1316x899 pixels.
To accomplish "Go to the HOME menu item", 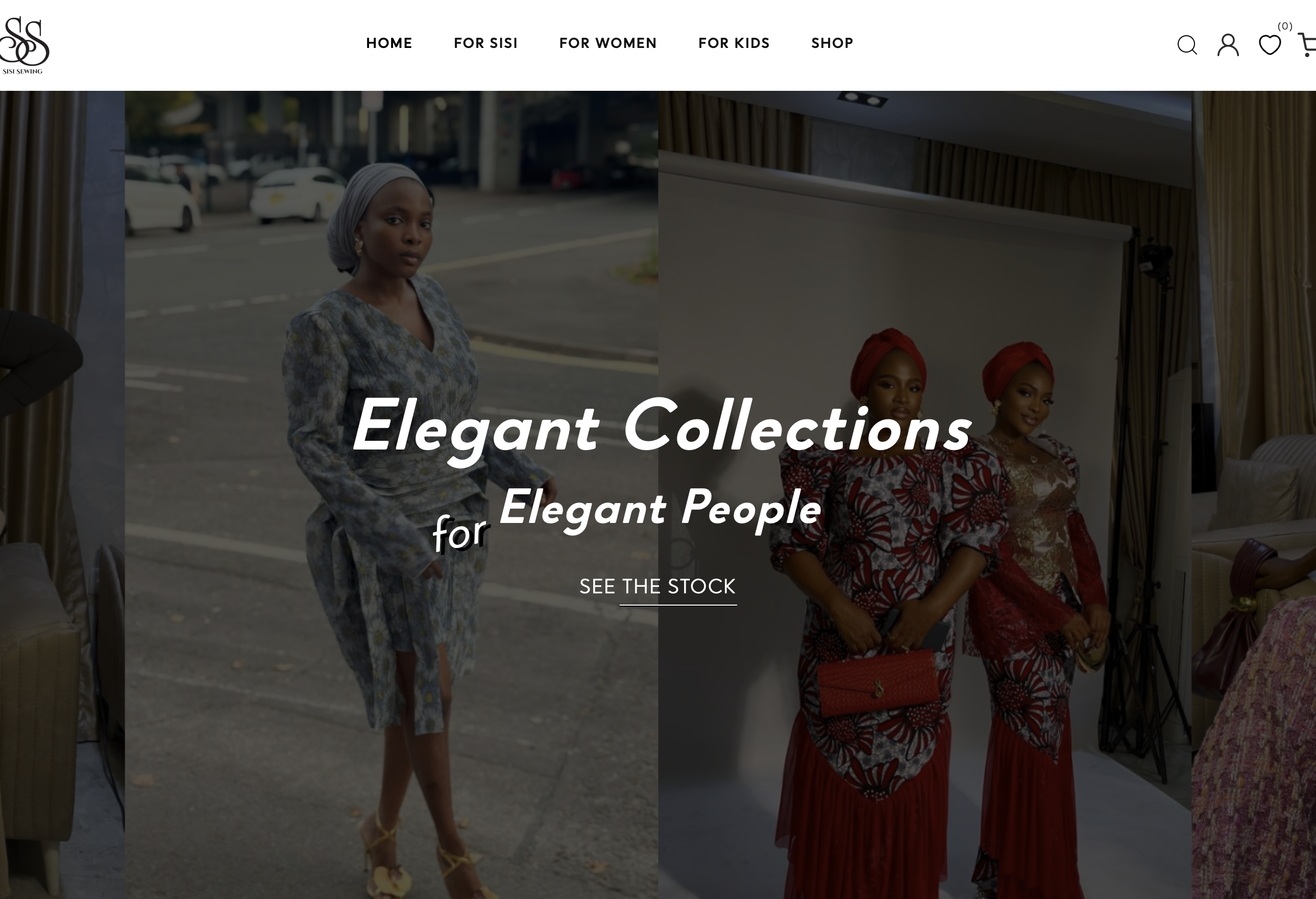I will [389, 43].
